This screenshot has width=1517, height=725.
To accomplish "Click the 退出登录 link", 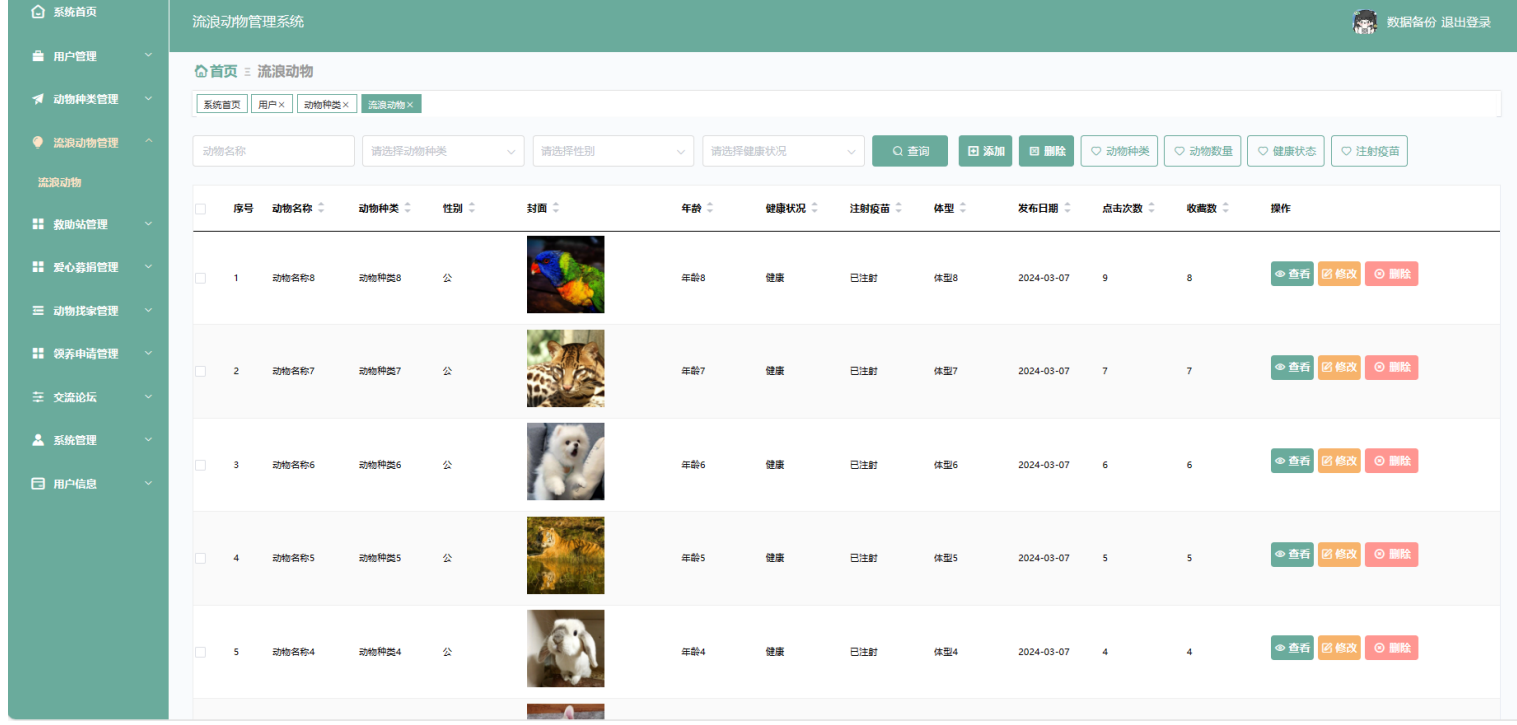I will tap(1466, 23).
